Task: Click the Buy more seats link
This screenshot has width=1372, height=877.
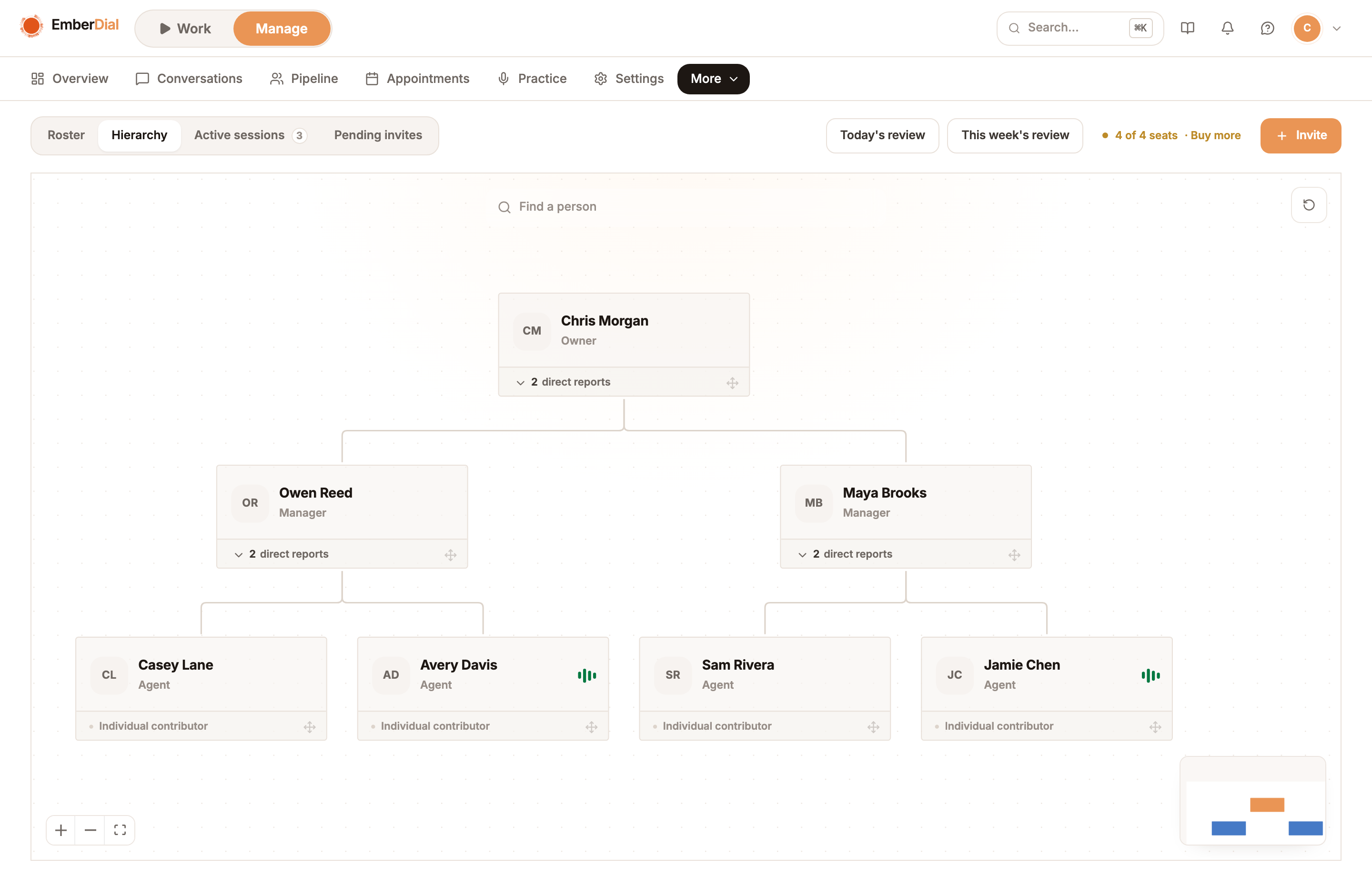Action: pos(1215,135)
